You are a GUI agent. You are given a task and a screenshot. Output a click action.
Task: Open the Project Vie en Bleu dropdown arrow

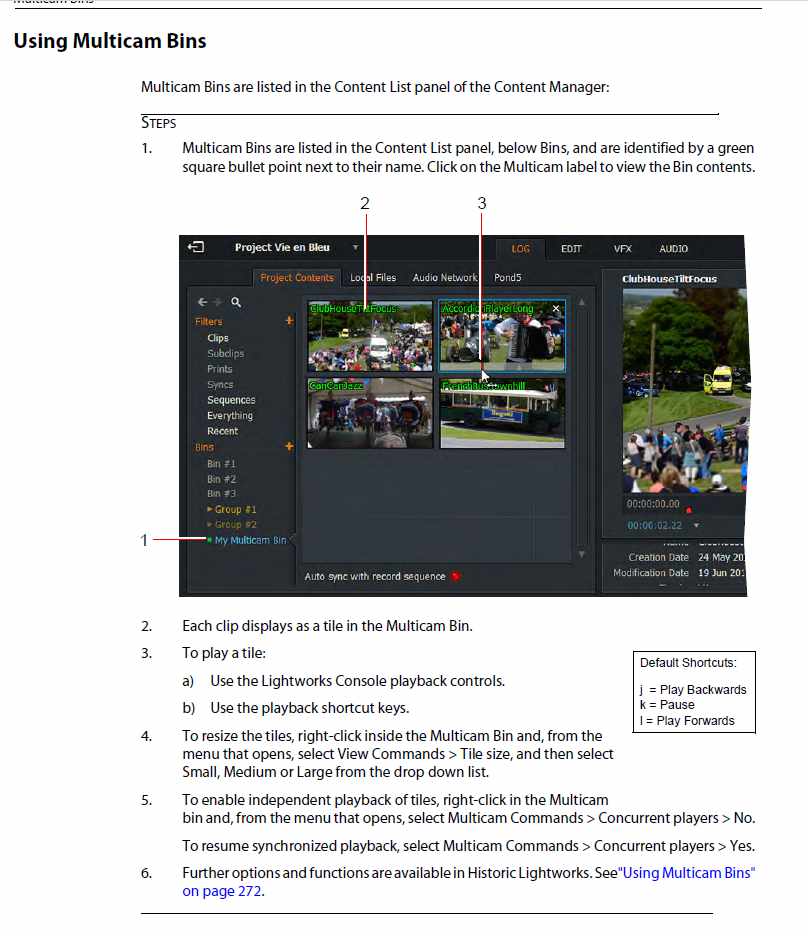(356, 247)
